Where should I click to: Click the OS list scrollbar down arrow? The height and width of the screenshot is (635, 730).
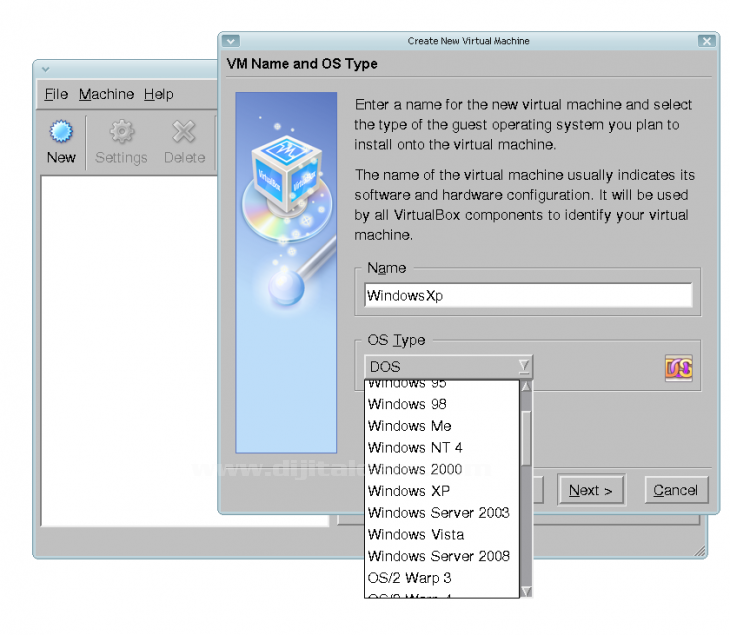[x=526, y=591]
